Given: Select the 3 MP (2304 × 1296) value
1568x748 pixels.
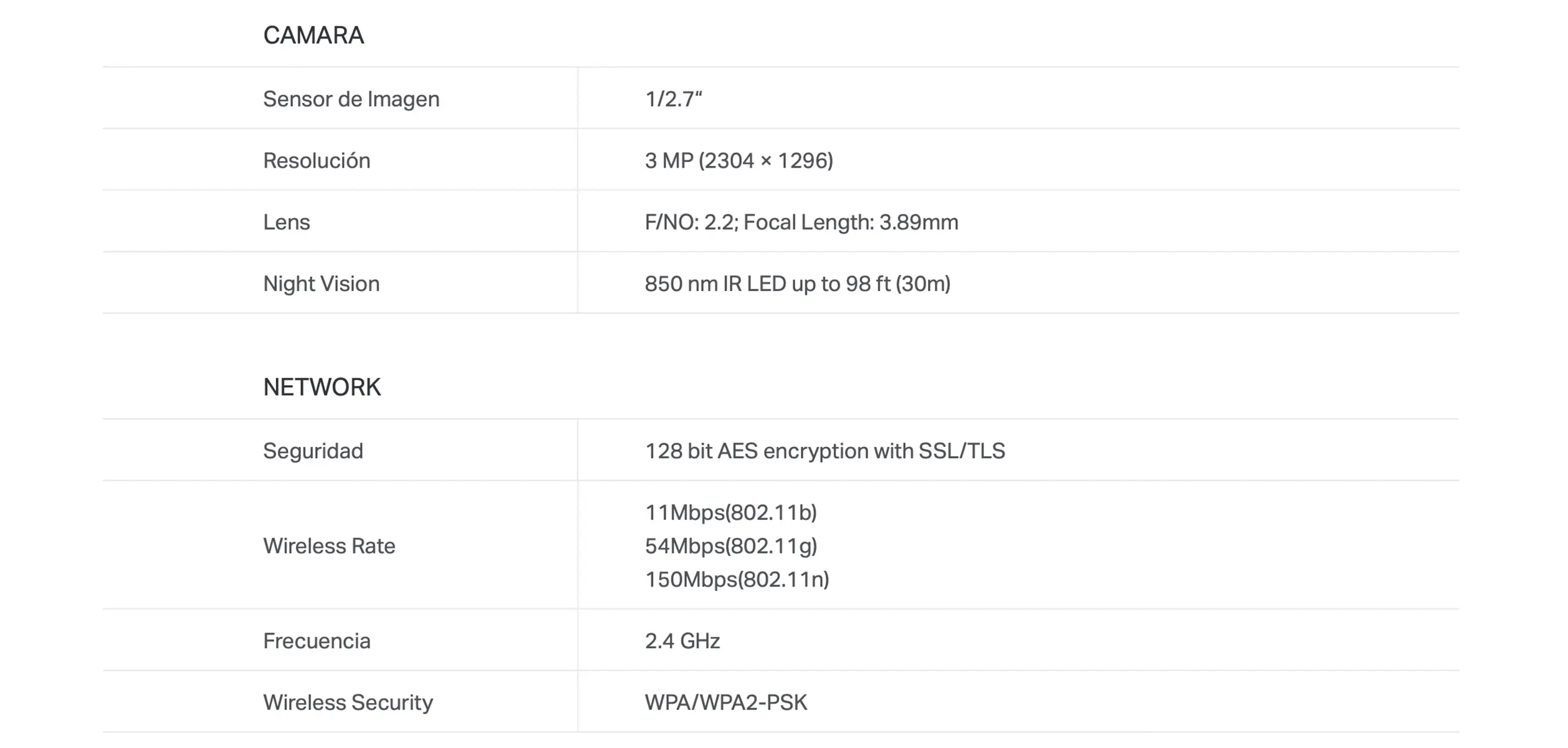Looking at the screenshot, I should point(739,161).
